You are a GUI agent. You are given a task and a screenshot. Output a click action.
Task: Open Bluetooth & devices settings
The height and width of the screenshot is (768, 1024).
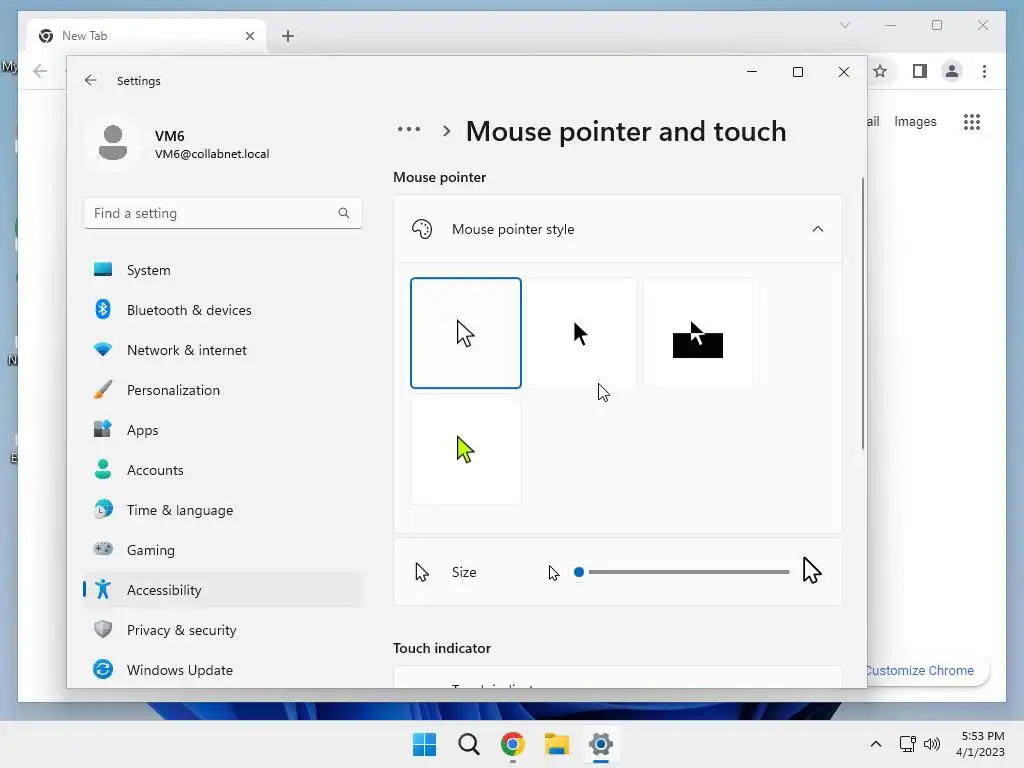tap(223, 310)
